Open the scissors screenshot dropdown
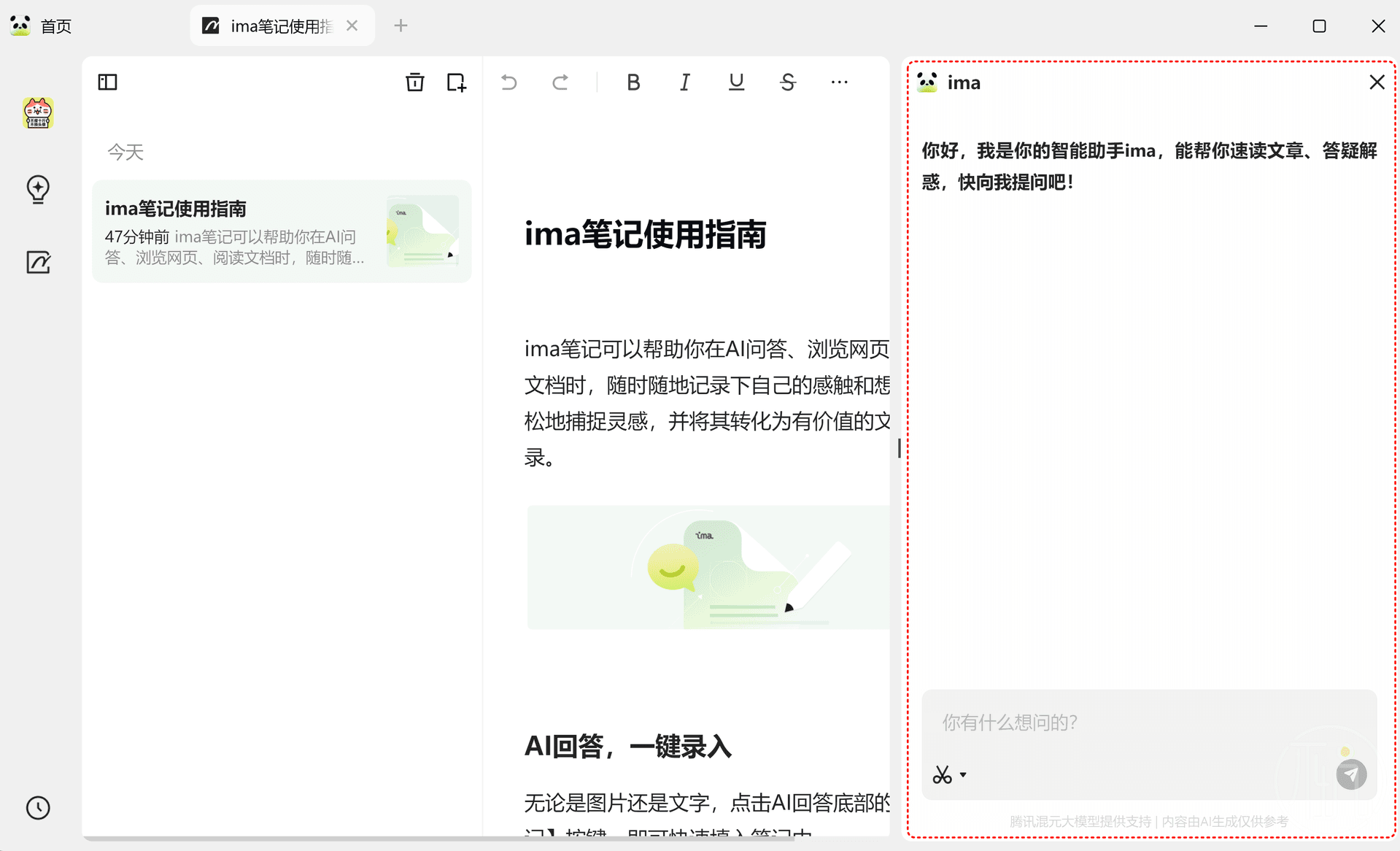This screenshot has width=1400, height=851. pyautogui.click(x=949, y=774)
